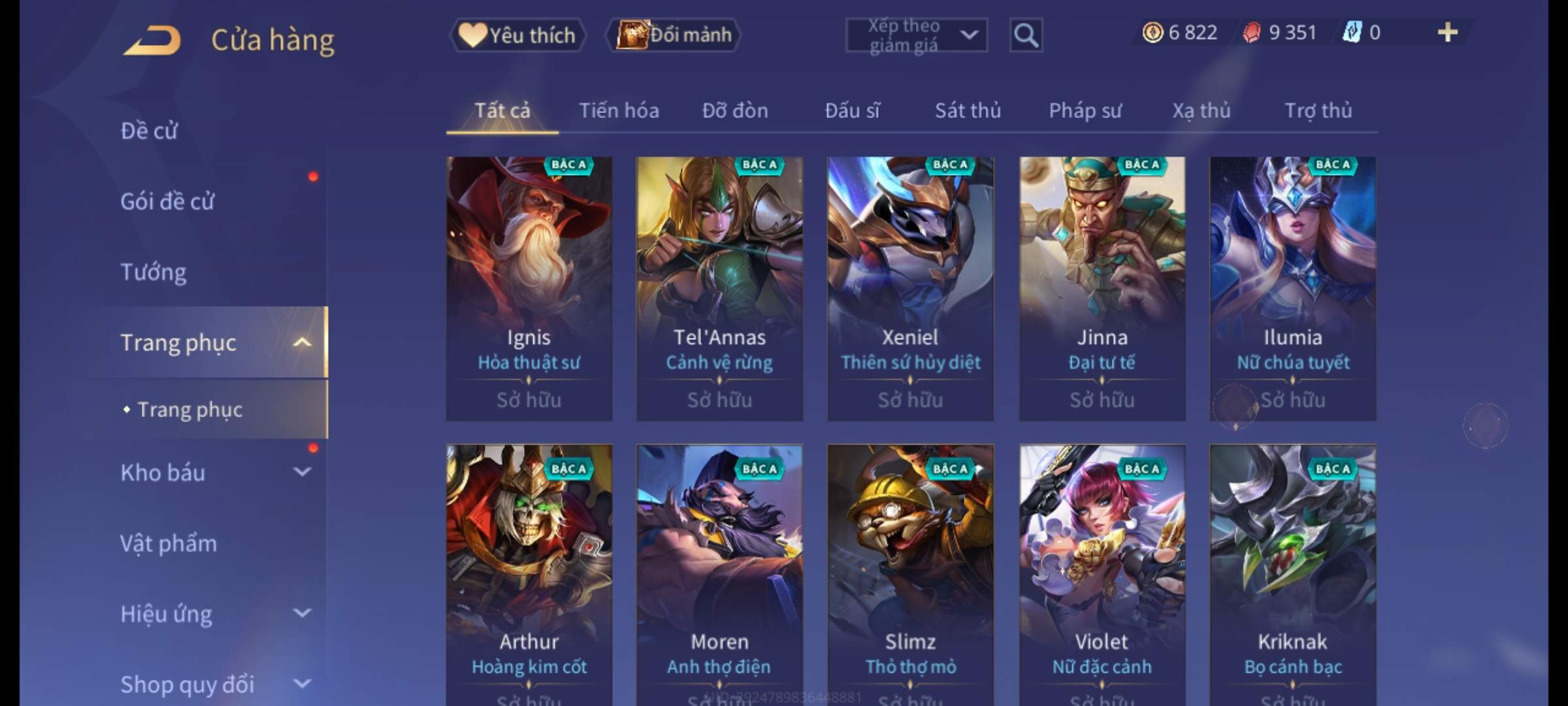Image resolution: width=1568 pixels, height=706 pixels.
Task: Select the Tiến hóa tab
Action: (x=619, y=110)
